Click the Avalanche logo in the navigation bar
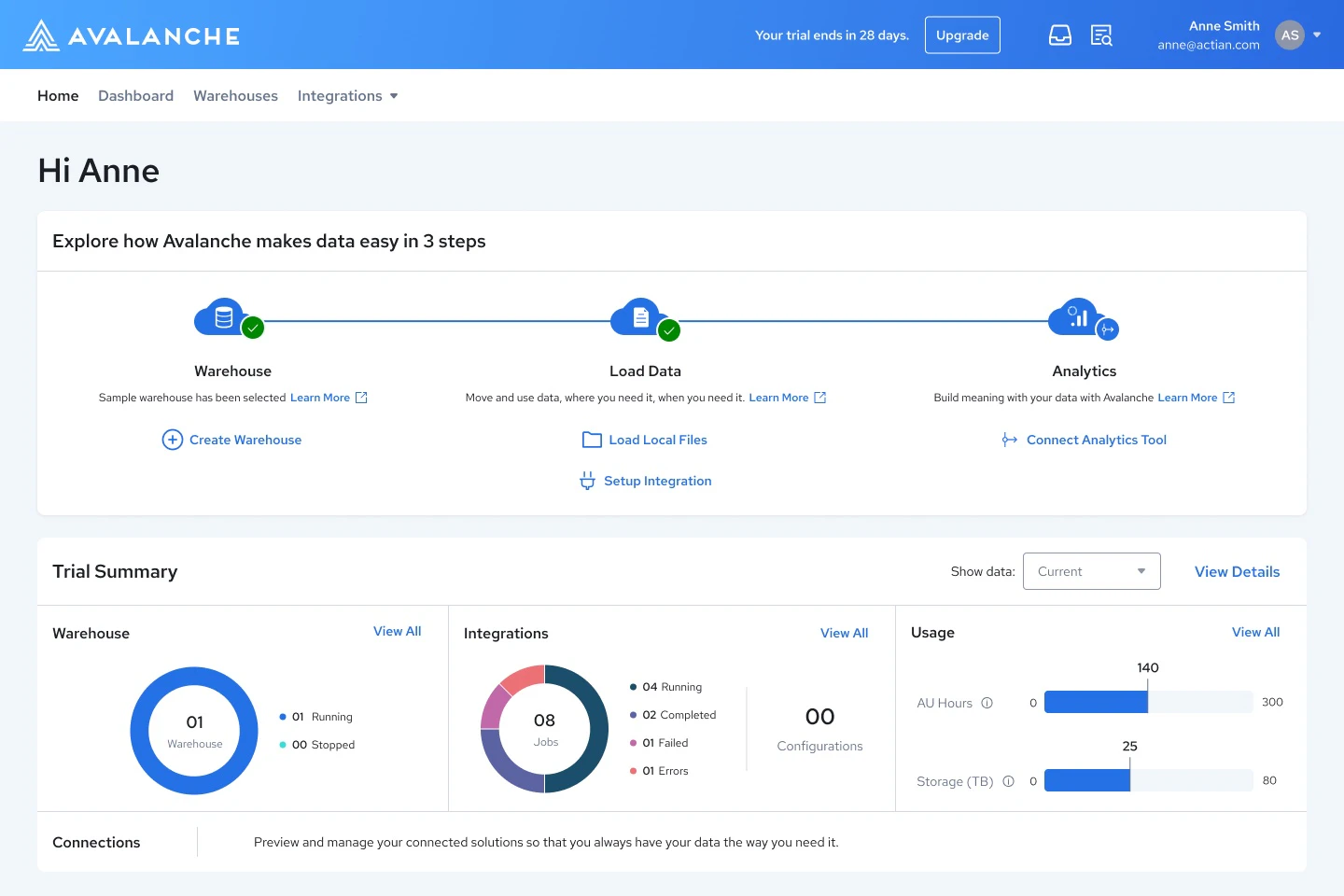 (131, 35)
